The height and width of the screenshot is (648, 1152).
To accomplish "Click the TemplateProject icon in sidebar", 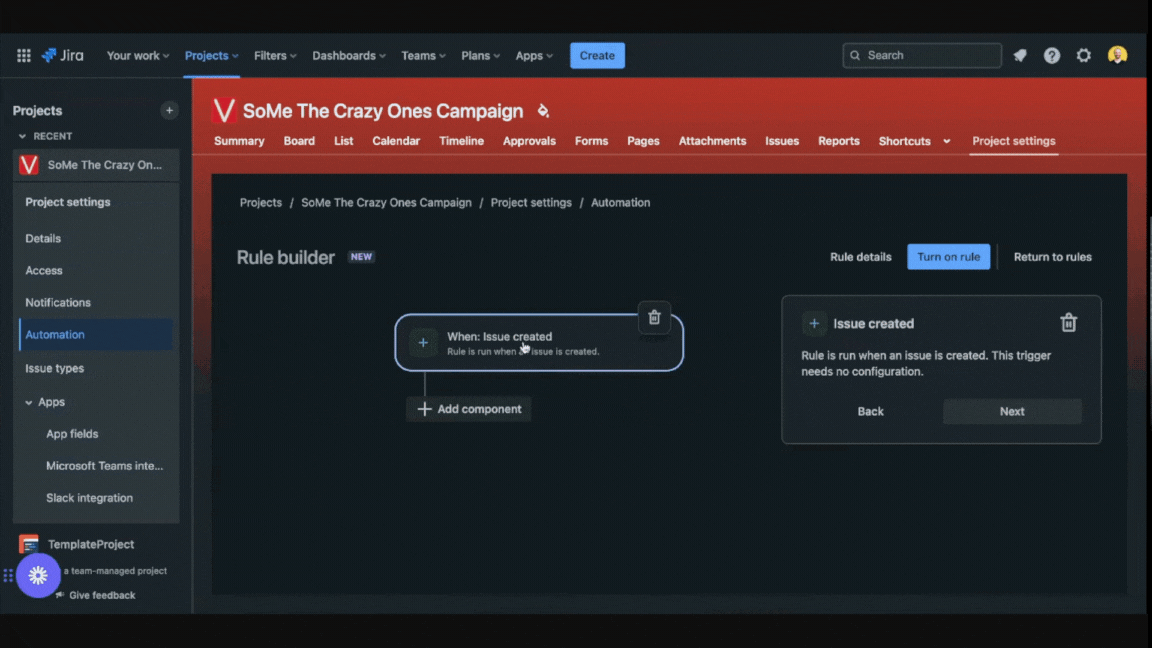I will click(29, 544).
